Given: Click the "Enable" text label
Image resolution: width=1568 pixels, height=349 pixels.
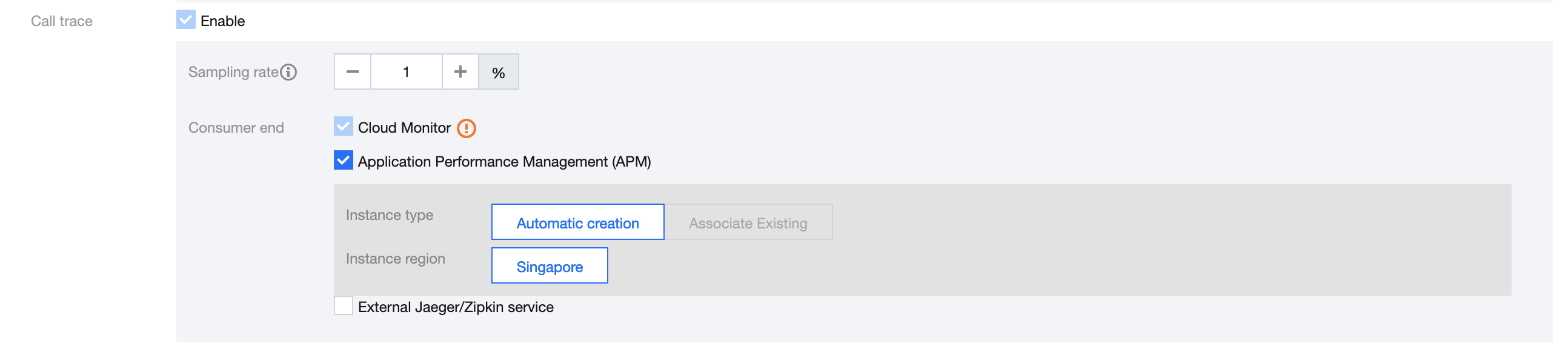Looking at the screenshot, I should click(x=223, y=21).
